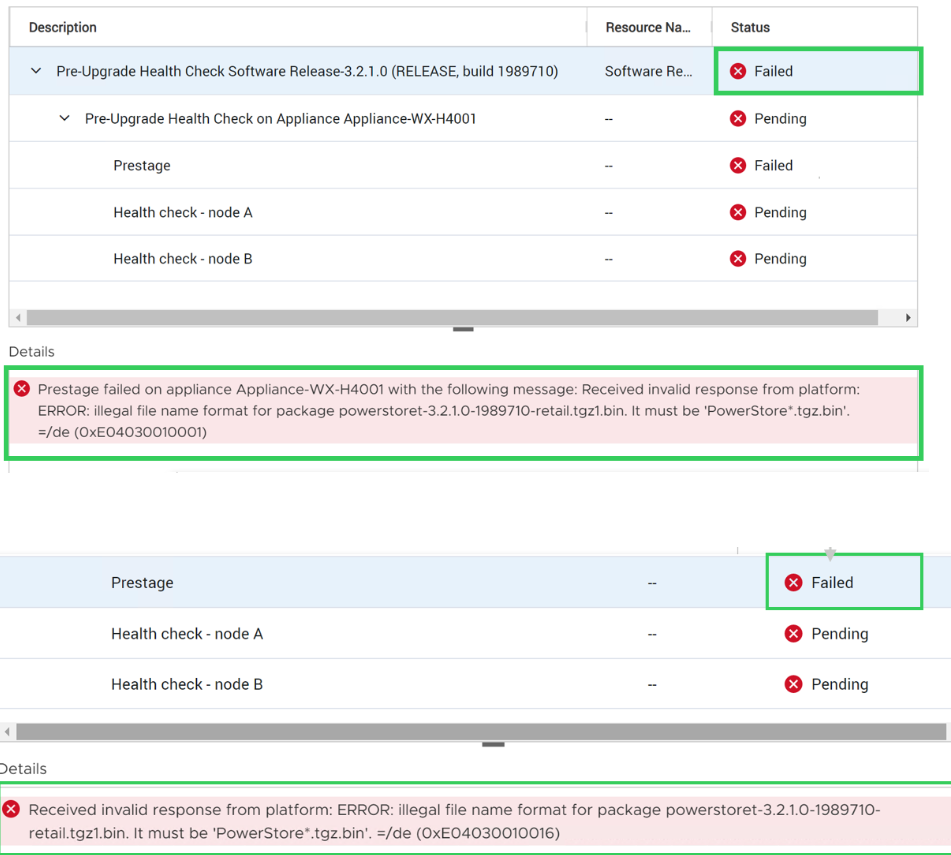Collapse the Pre-Upgrade Health Check Software Release entry
This screenshot has width=951, height=855.
point(35,71)
